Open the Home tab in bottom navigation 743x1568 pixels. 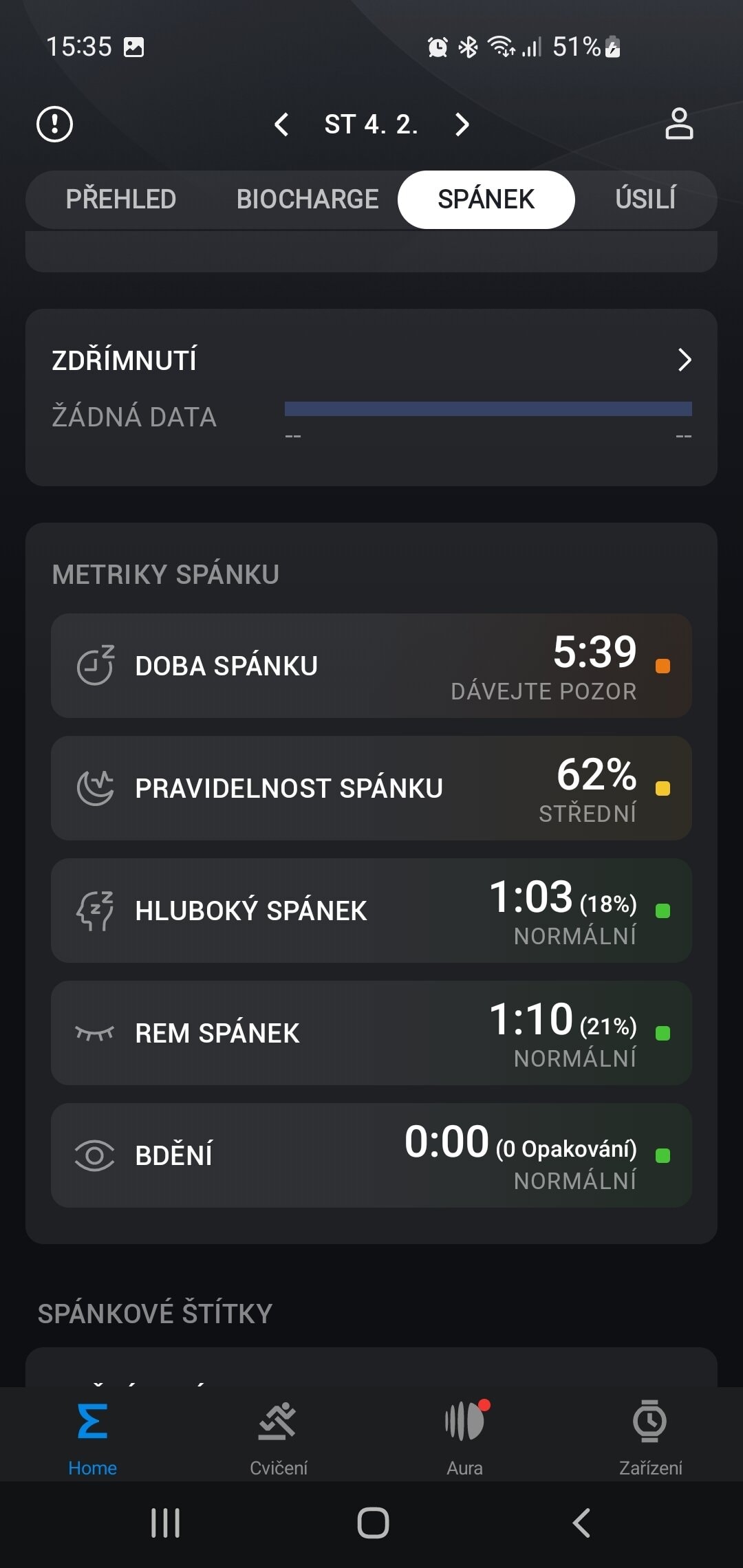tap(92, 1435)
